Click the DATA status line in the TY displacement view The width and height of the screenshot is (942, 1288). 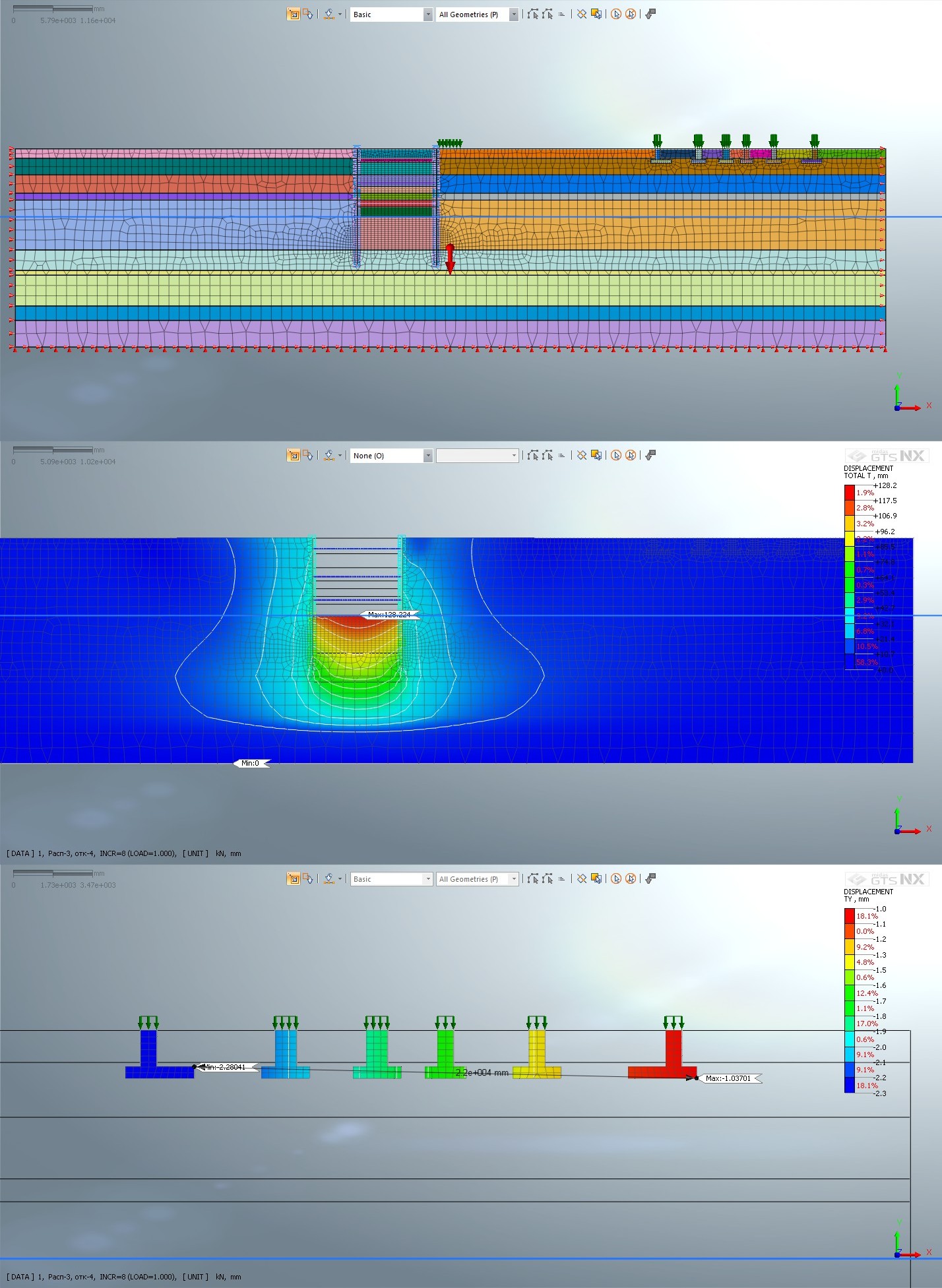124,1277
